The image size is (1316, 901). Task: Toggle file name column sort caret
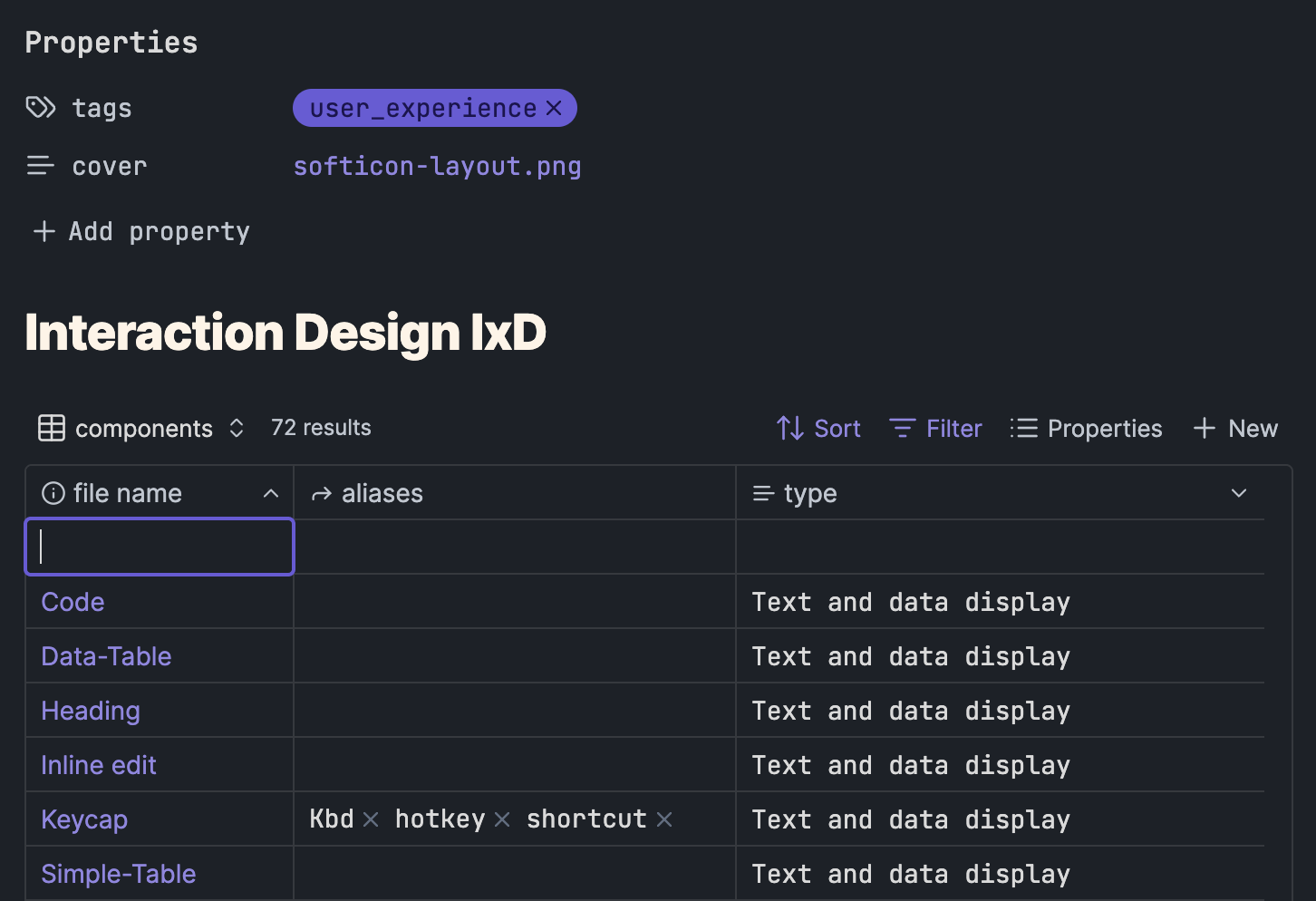(x=270, y=494)
